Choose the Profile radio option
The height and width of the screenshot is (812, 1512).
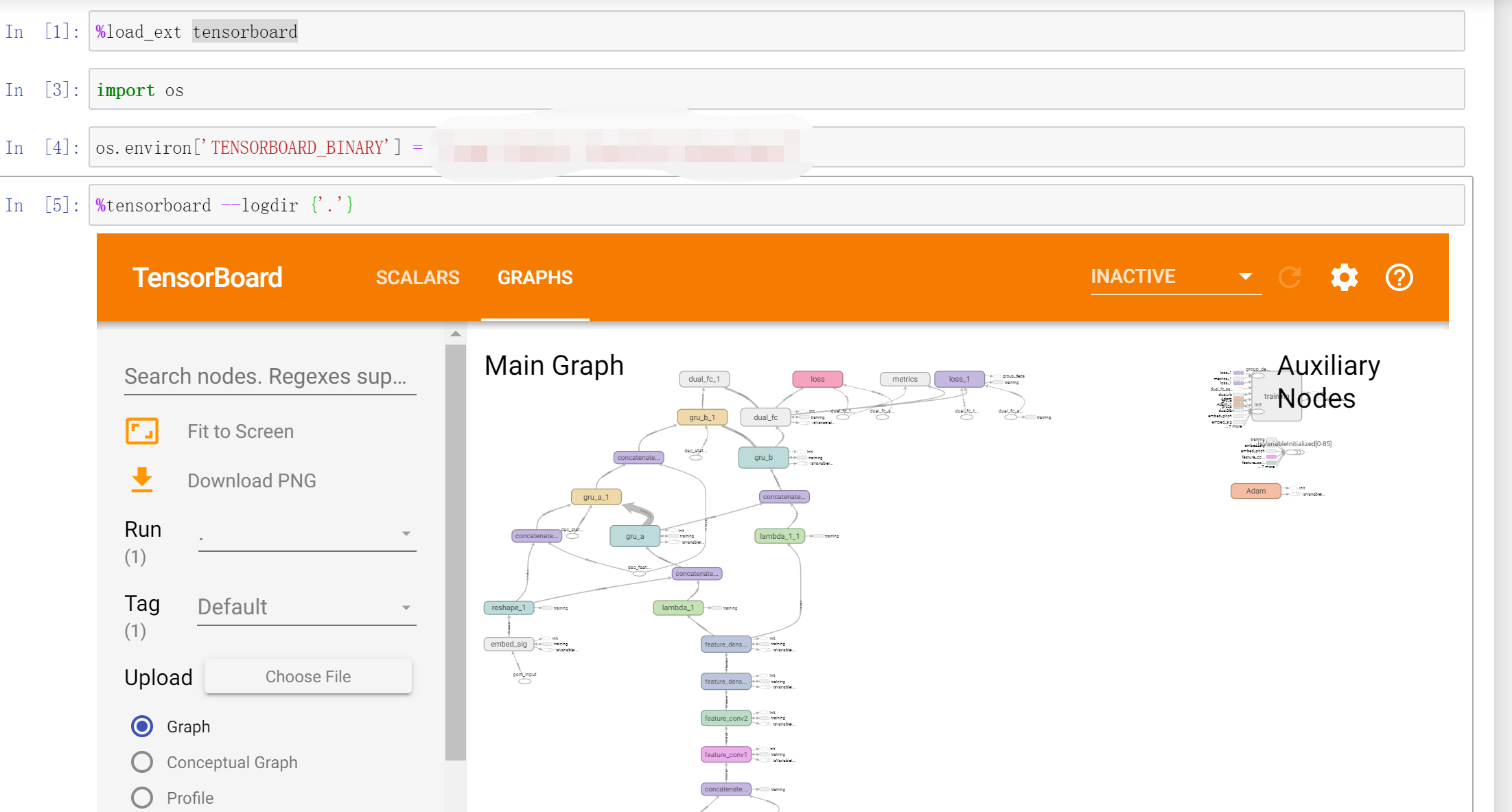pyautogui.click(x=142, y=798)
